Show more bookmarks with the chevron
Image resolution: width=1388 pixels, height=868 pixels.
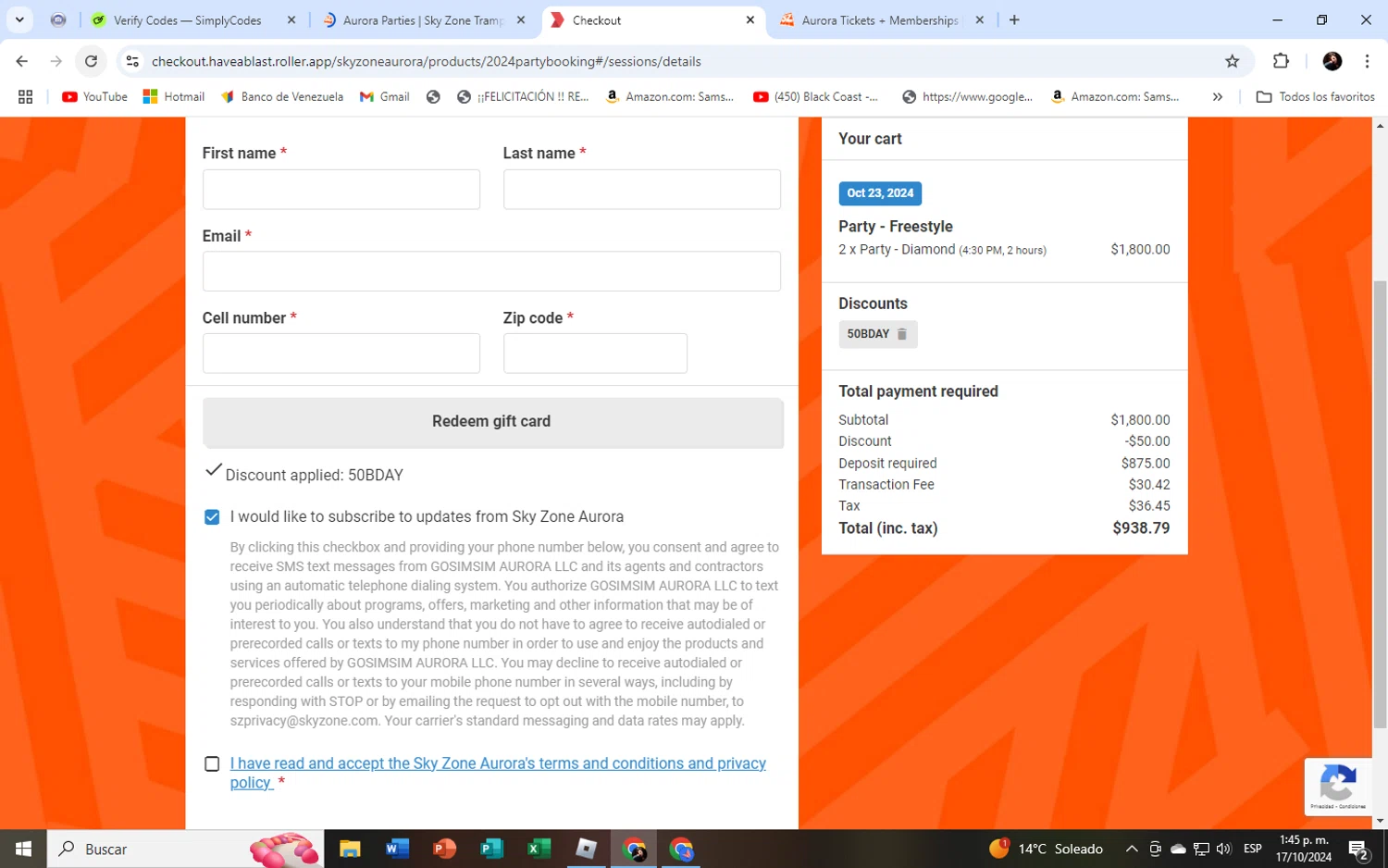pos(1217,96)
